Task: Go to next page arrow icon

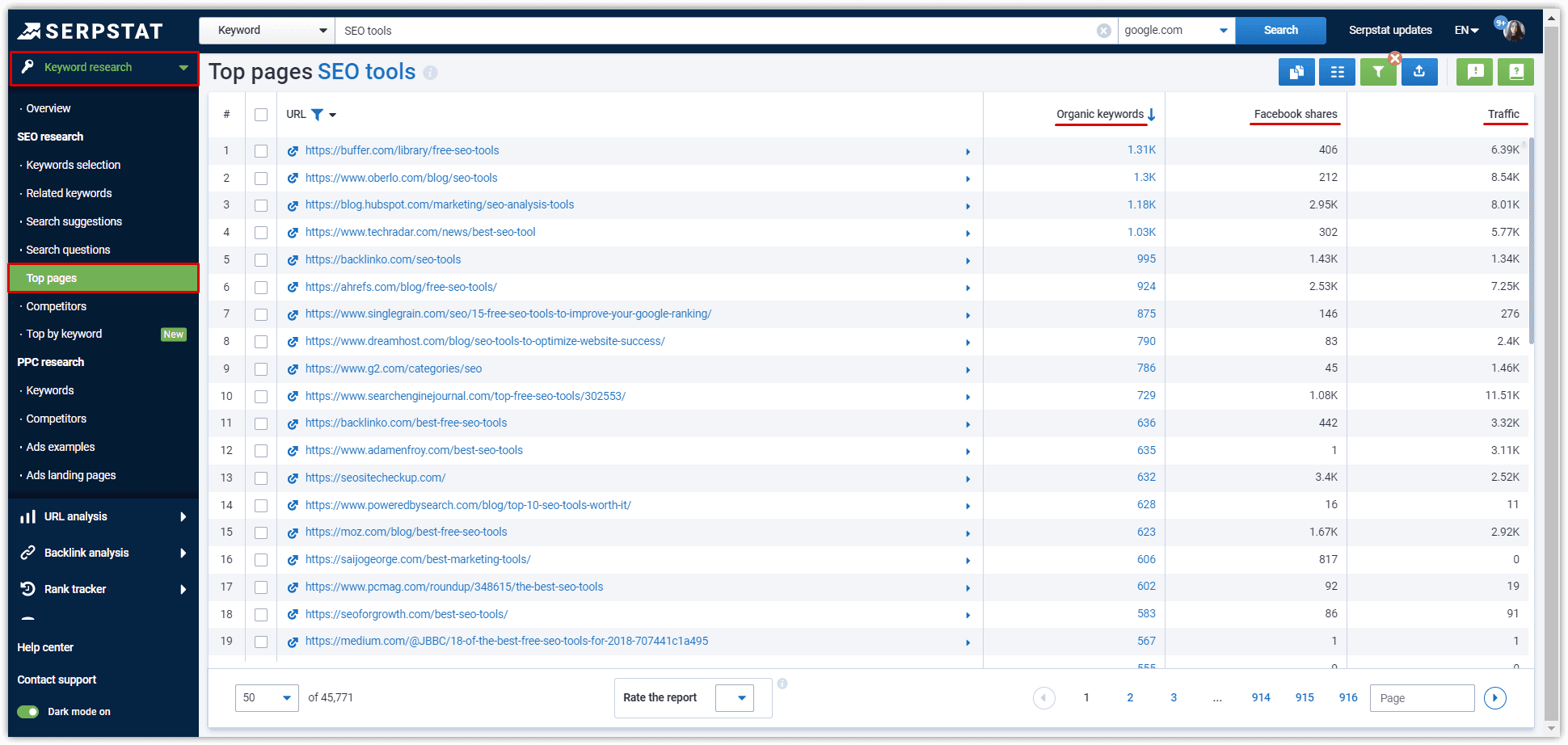Action: pos(1494,698)
